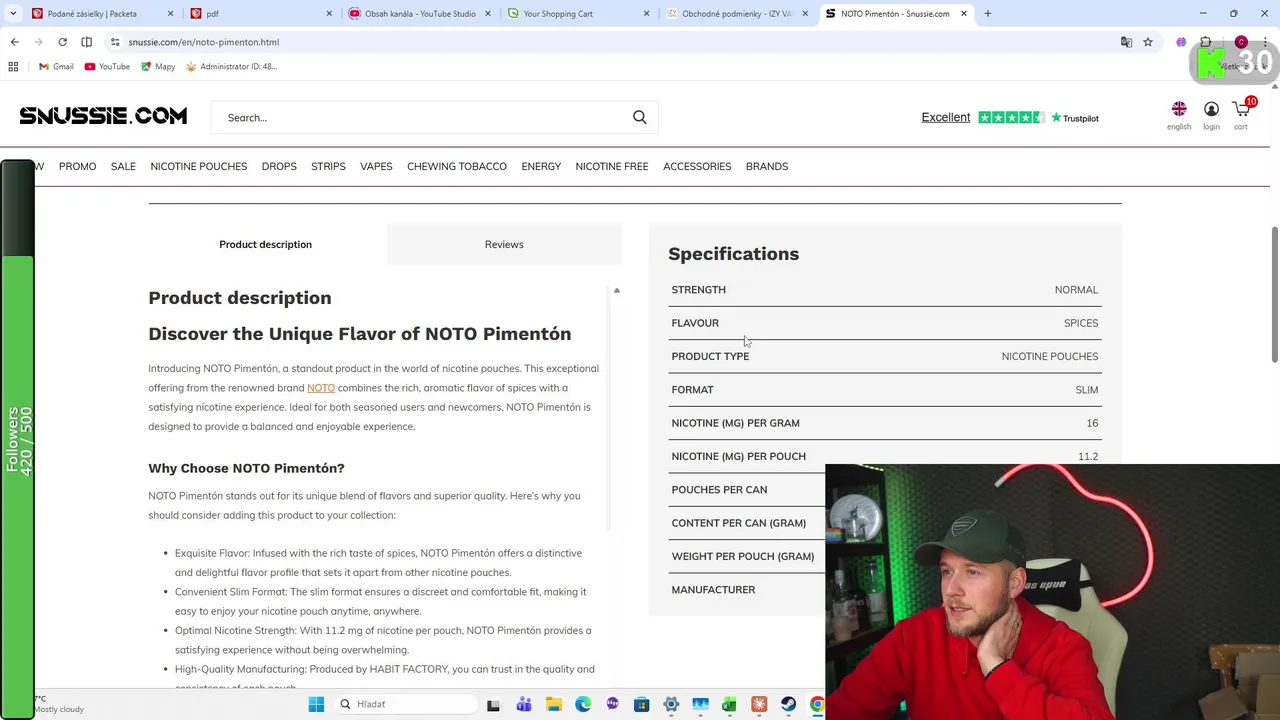Viewport: 1280px width, 720px height.
Task: Open the BRANDS menu
Action: tap(767, 166)
